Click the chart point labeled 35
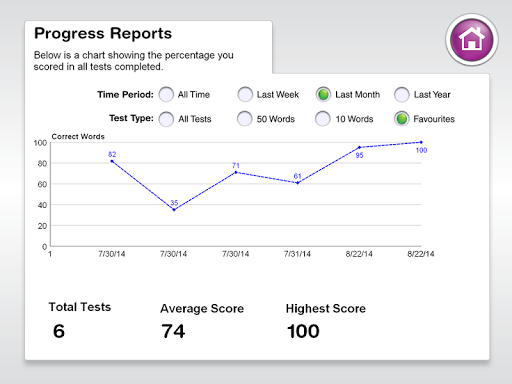This screenshot has width=512, height=384. pyautogui.click(x=174, y=210)
